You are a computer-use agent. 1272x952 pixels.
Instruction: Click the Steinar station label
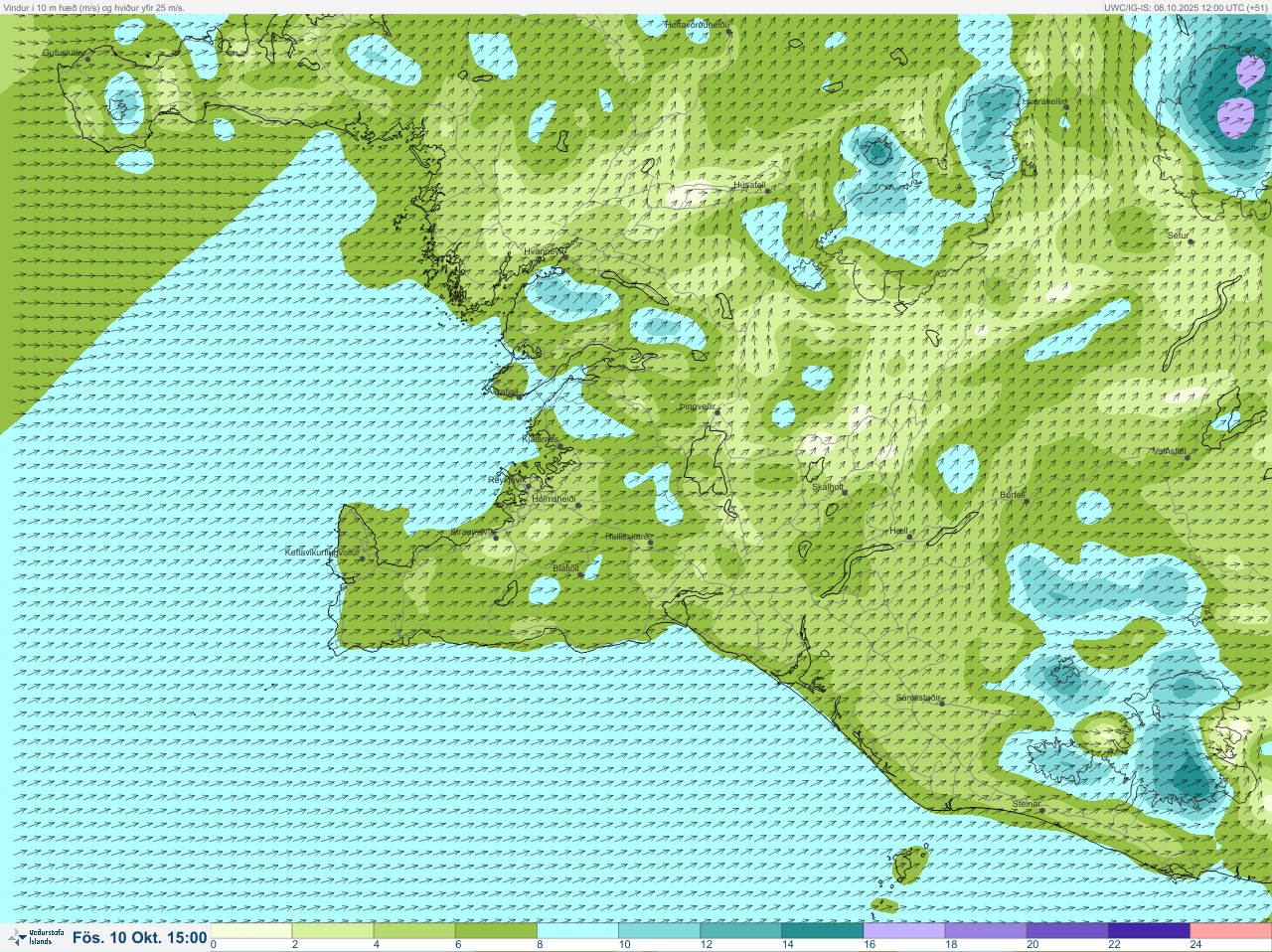click(x=1027, y=804)
